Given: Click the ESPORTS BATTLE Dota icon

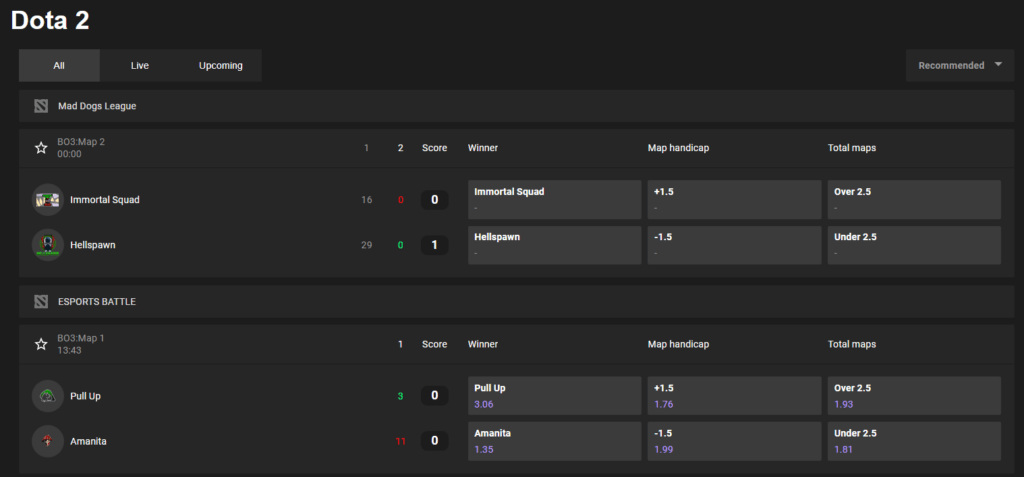Looking at the screenshot, I should (41, 301).
